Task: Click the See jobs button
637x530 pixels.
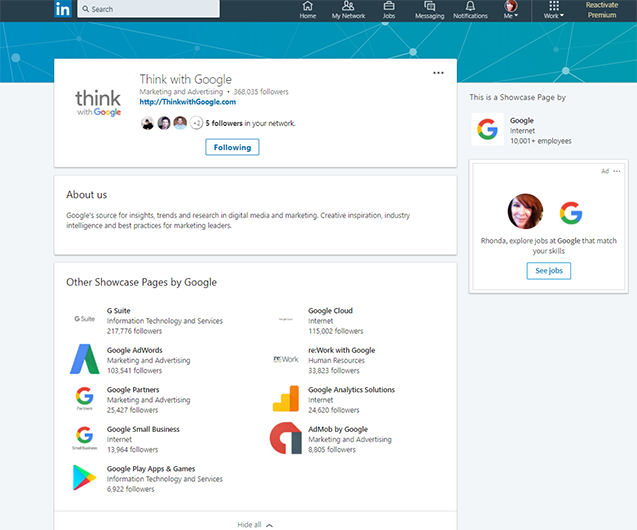Action: click(549, 271)
